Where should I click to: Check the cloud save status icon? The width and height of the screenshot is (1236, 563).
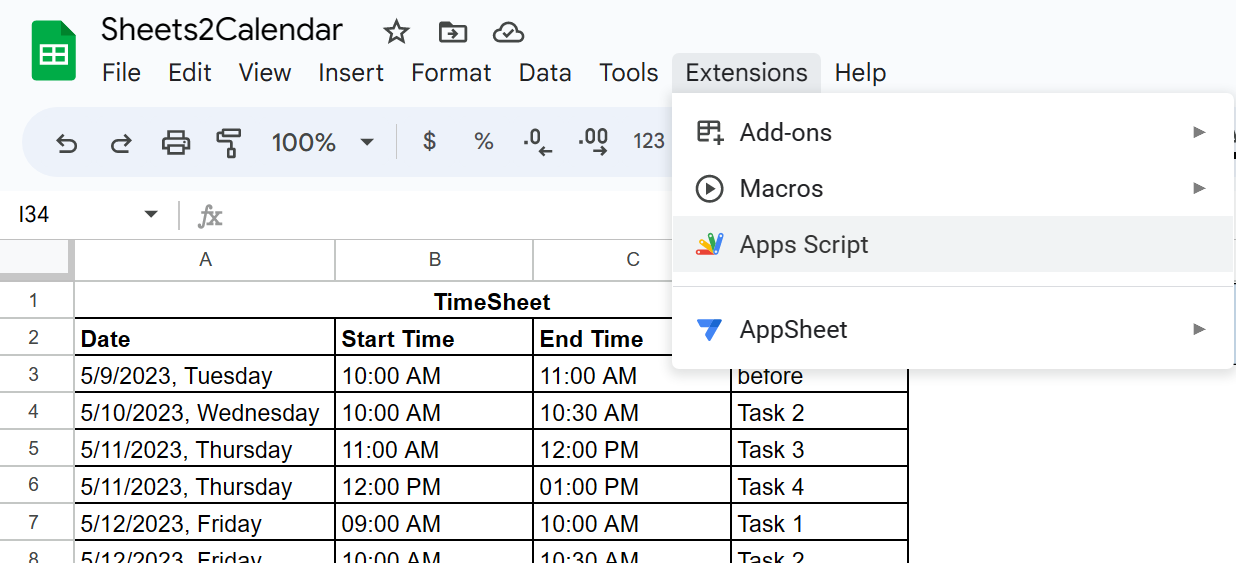[x=509, y=32]
